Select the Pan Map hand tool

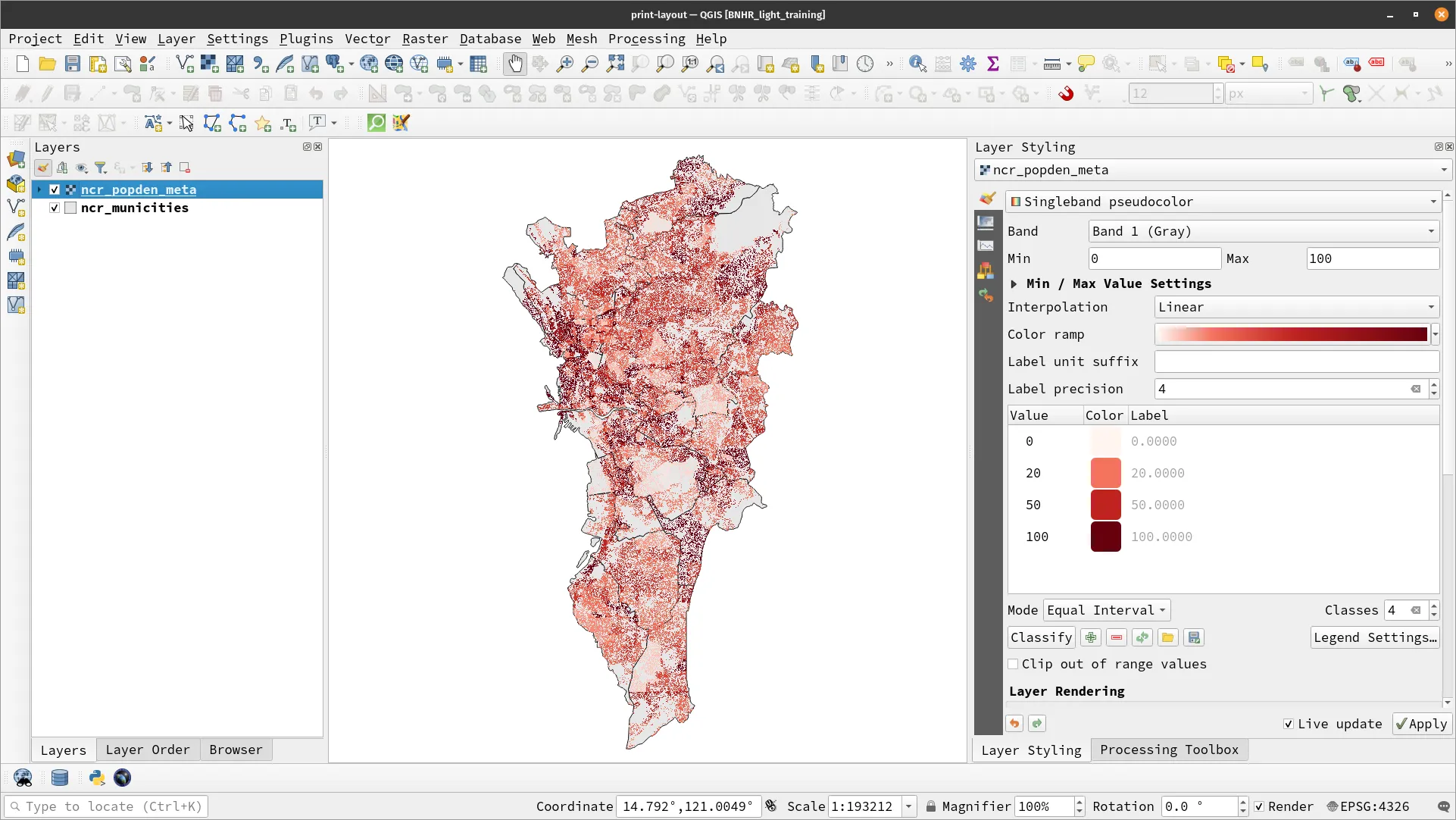pos(514,64)
